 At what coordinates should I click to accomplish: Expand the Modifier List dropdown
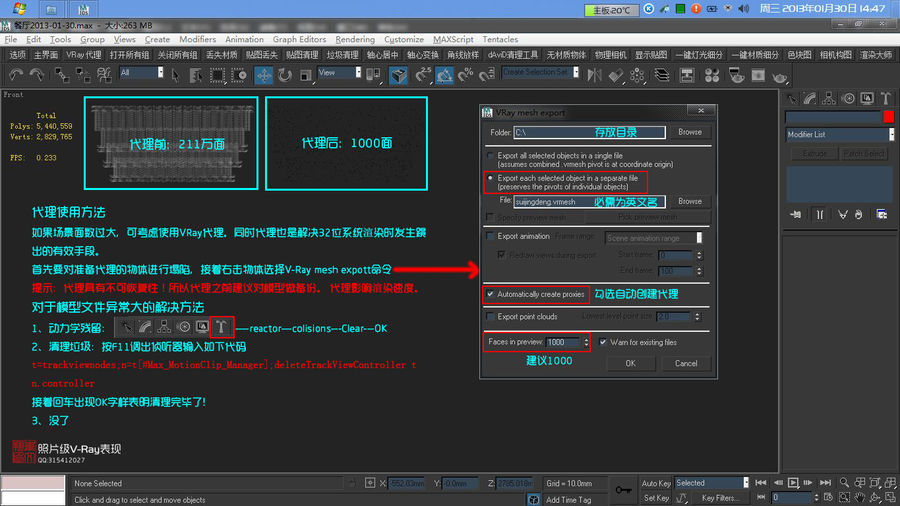[x=840, y=134]
